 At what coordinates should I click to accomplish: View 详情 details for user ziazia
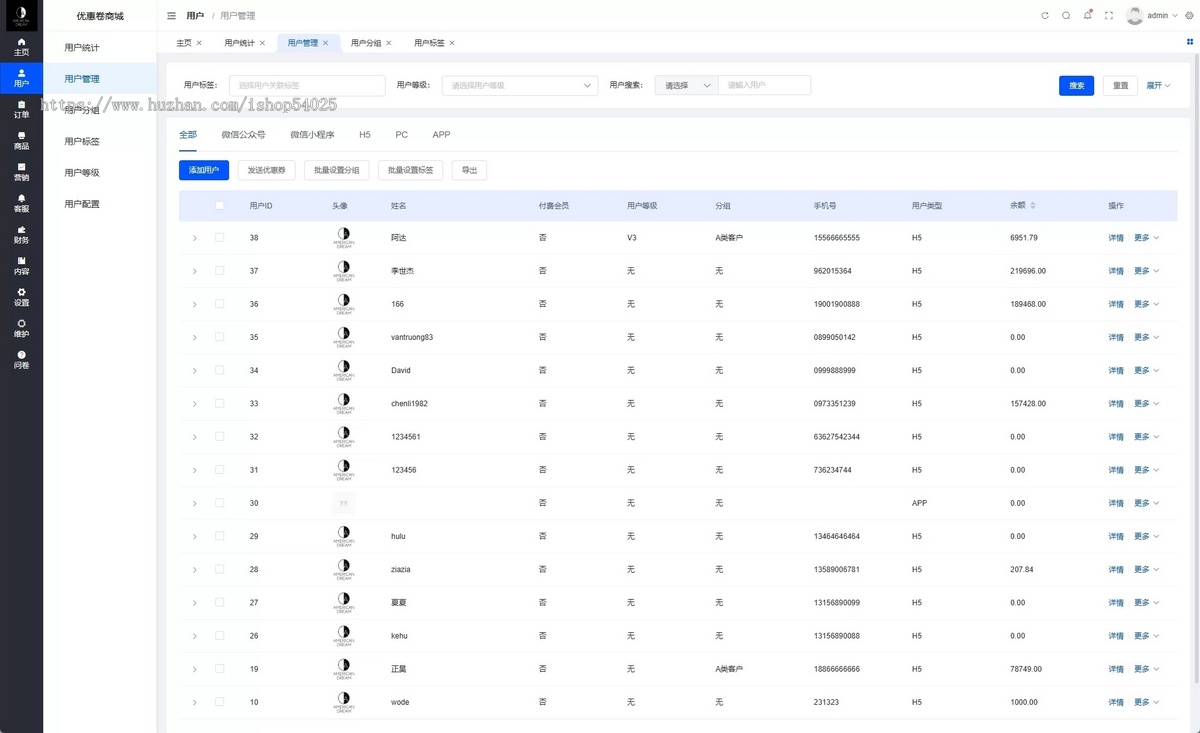click(x=1116, y=570)
